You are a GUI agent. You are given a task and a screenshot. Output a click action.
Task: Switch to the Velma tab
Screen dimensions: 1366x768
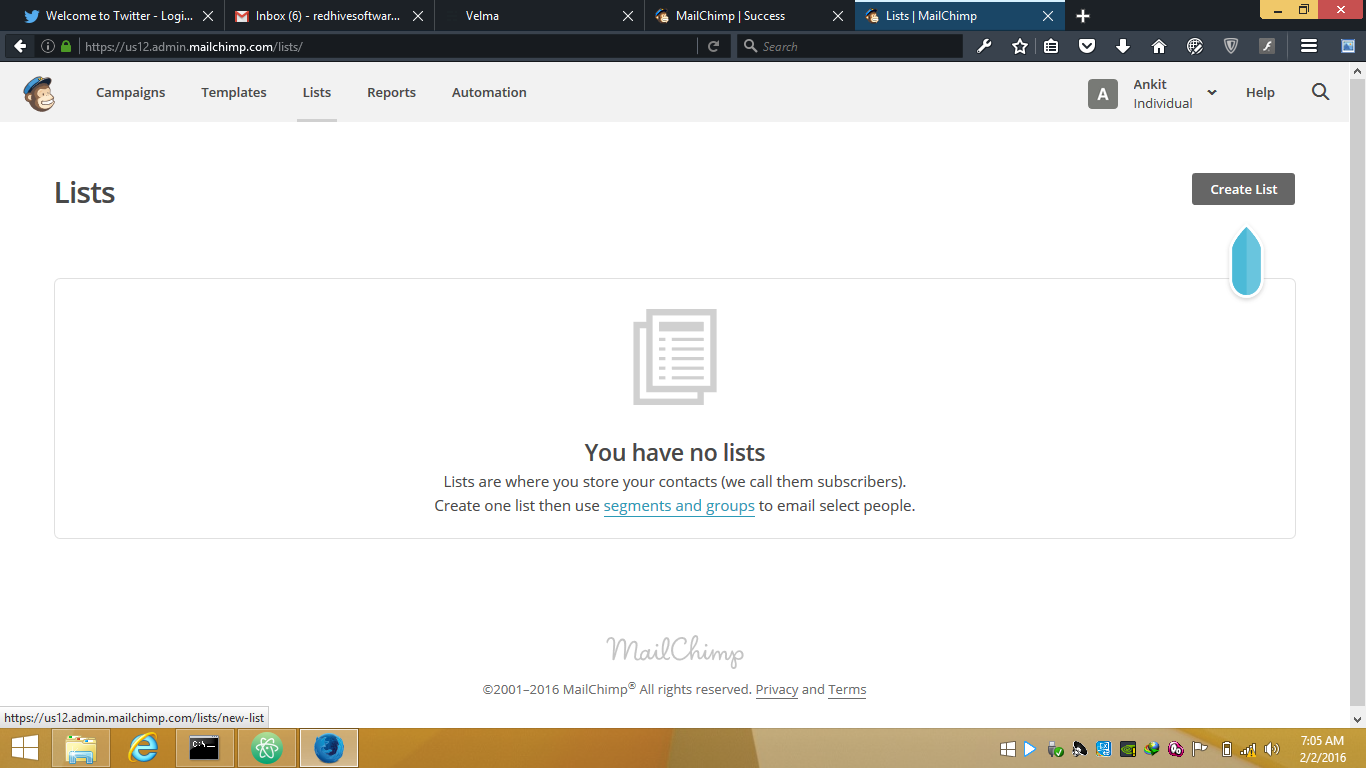click(539, 16)
